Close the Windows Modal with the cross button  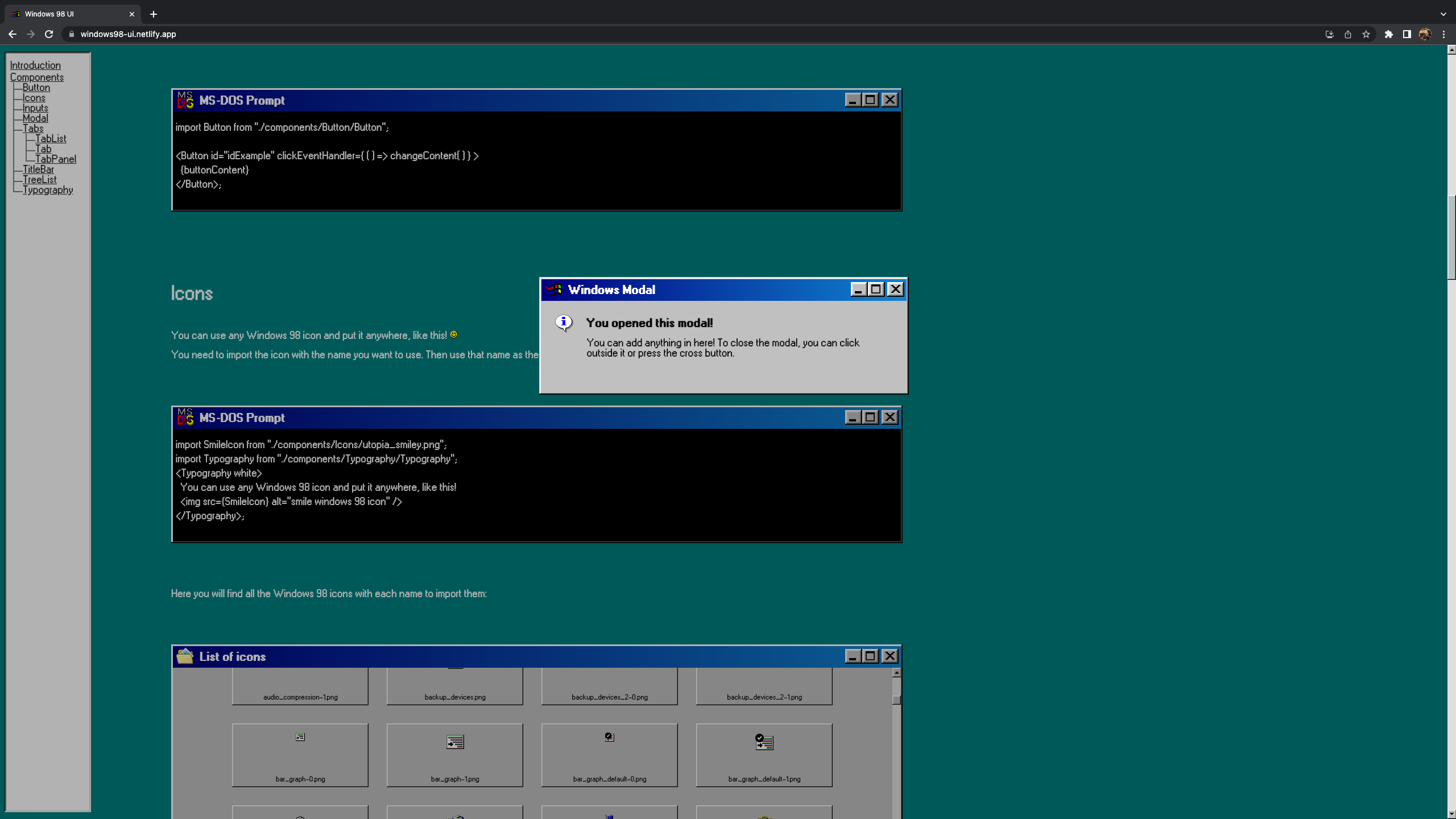coord(895,289)
